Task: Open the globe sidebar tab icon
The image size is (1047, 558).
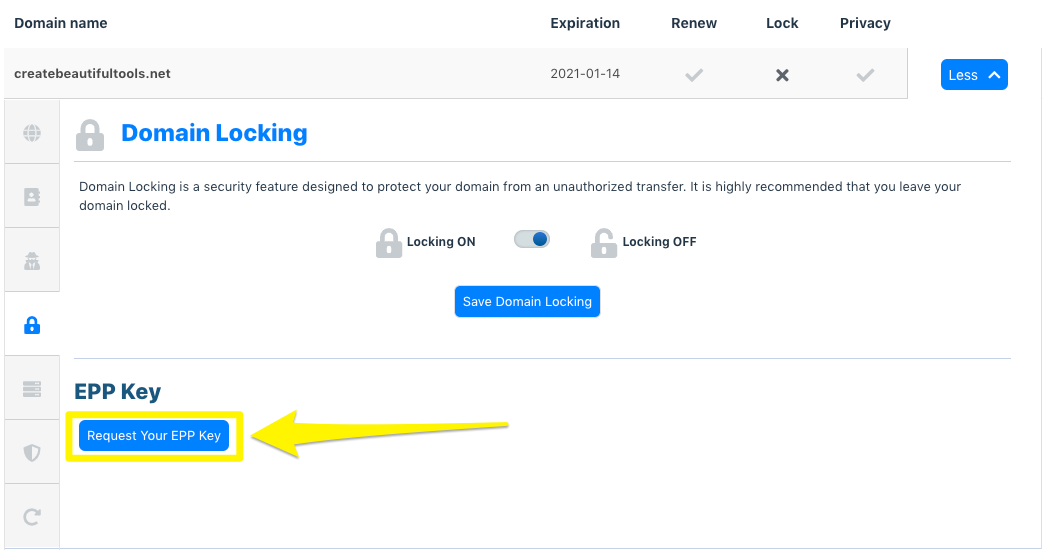Action: click(32, 133)
